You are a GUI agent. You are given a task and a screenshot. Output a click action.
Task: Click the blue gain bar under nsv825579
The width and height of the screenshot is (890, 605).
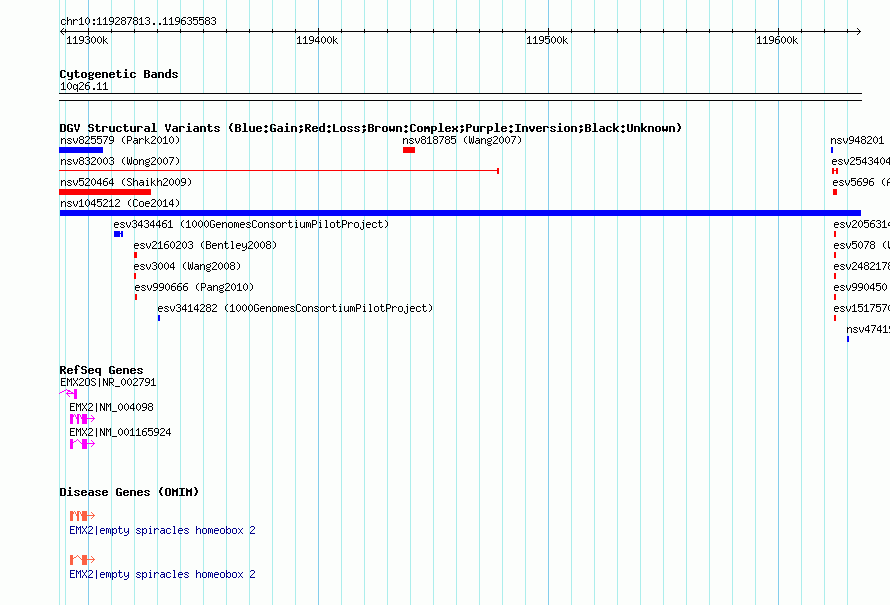click(81, 150)
